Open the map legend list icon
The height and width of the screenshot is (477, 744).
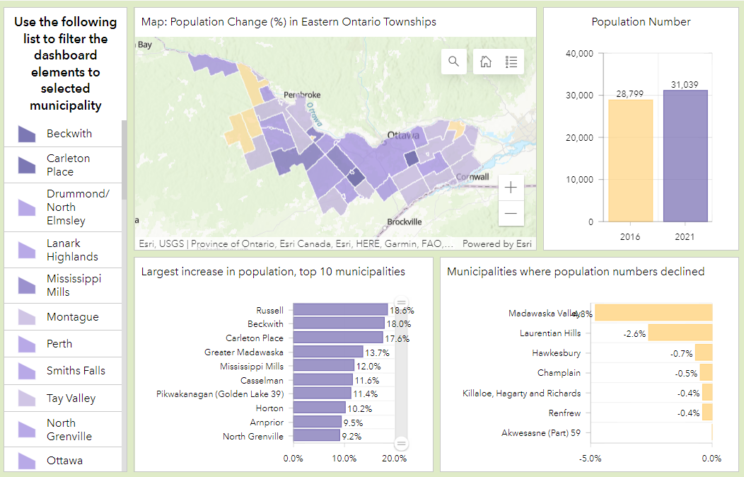[x=511, y=62]
